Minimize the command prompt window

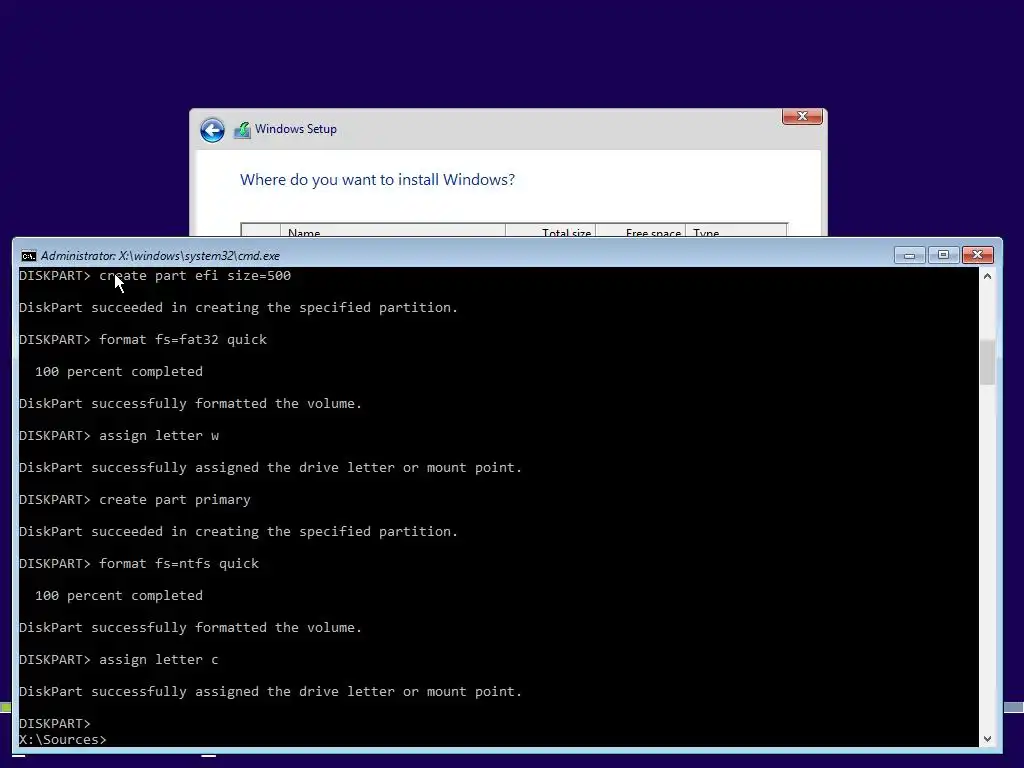[x=910, y=255]
